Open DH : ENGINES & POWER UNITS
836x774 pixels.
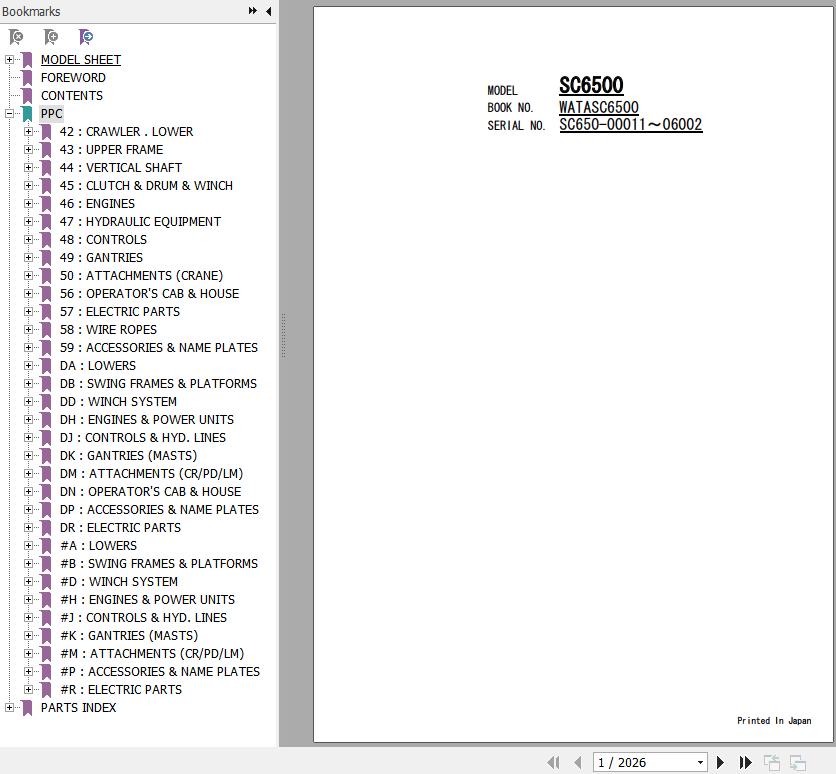(147, 420)
